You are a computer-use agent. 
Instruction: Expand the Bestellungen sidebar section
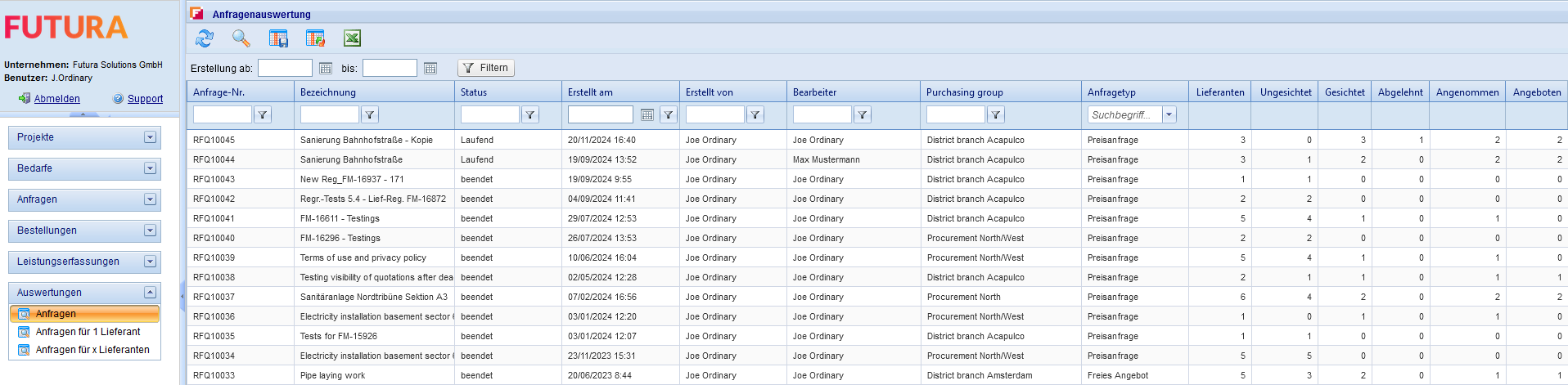pos(150,231)
